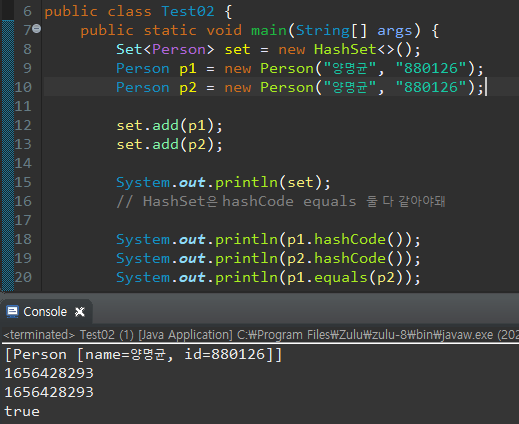Click Set<Person> type on line 8
The height and width of the screenshot is (424, 519).
coord(165,49)
